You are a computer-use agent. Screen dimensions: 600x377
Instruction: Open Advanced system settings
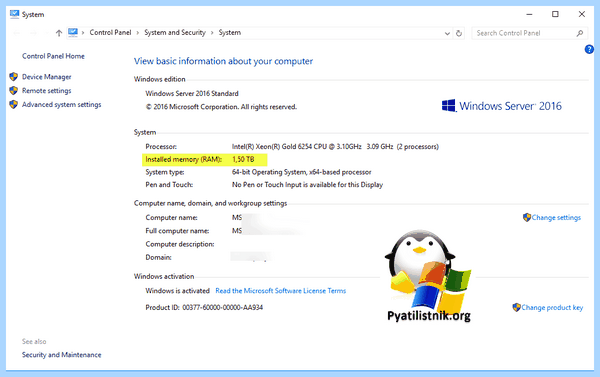tap(61, 104)
